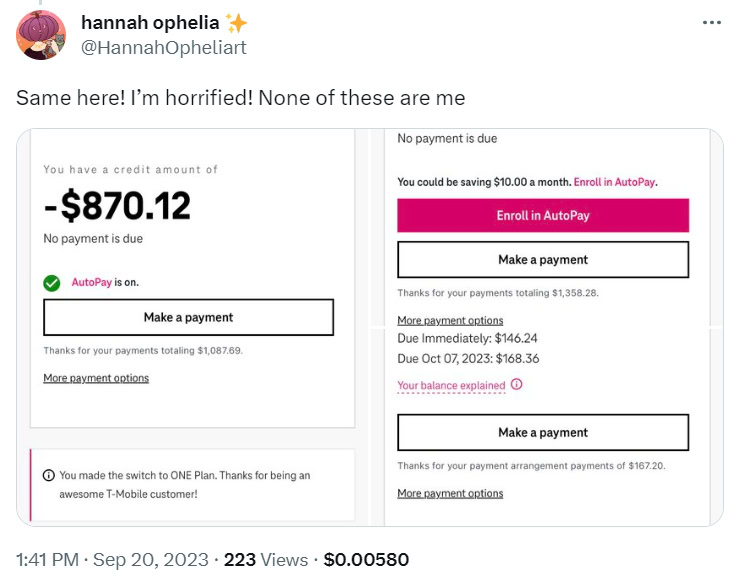The height and width of the screenshot is (586, 738).
Task: Open the Your balance explained link
Action: click(x=451, y=386)
